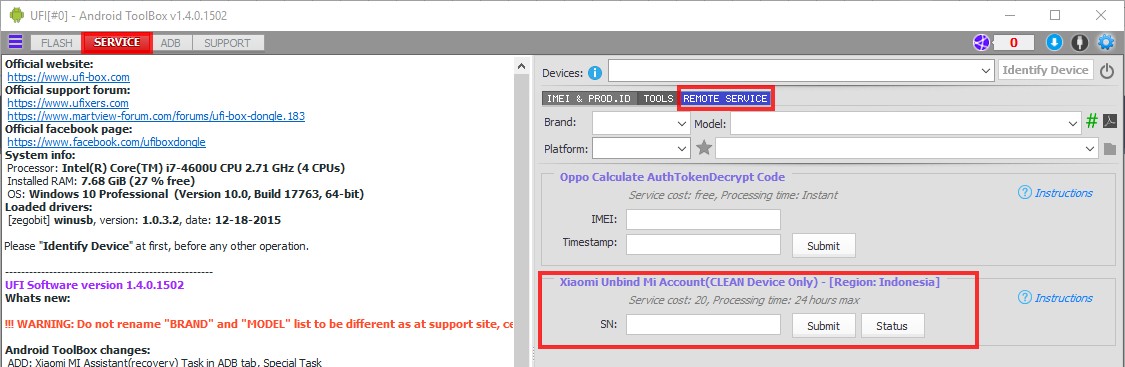Image resolution: width=1125 pixels, height=367 pixels.
Task: Click the 'Android ToolBox changes:' heading
Action: (x=77, y=350)
